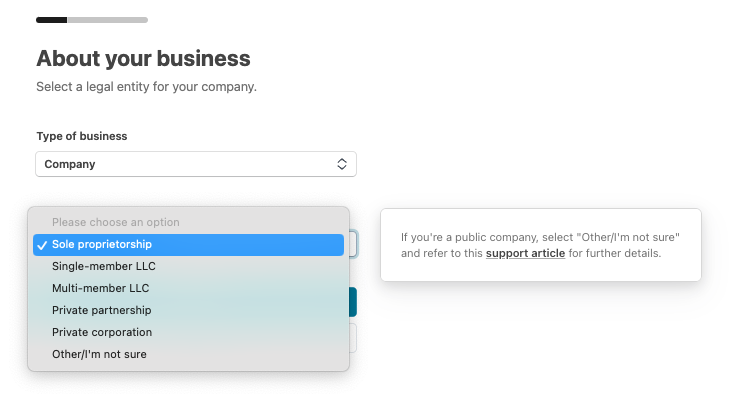Click the Please choose an option placeholder
This screenshot has height=407, width=730.
[115, 222]
